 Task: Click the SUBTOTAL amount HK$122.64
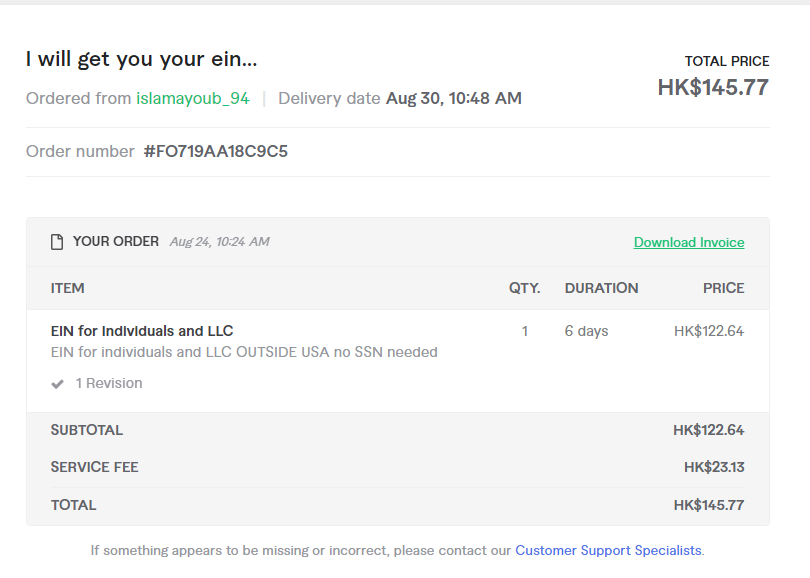point(708,431)
